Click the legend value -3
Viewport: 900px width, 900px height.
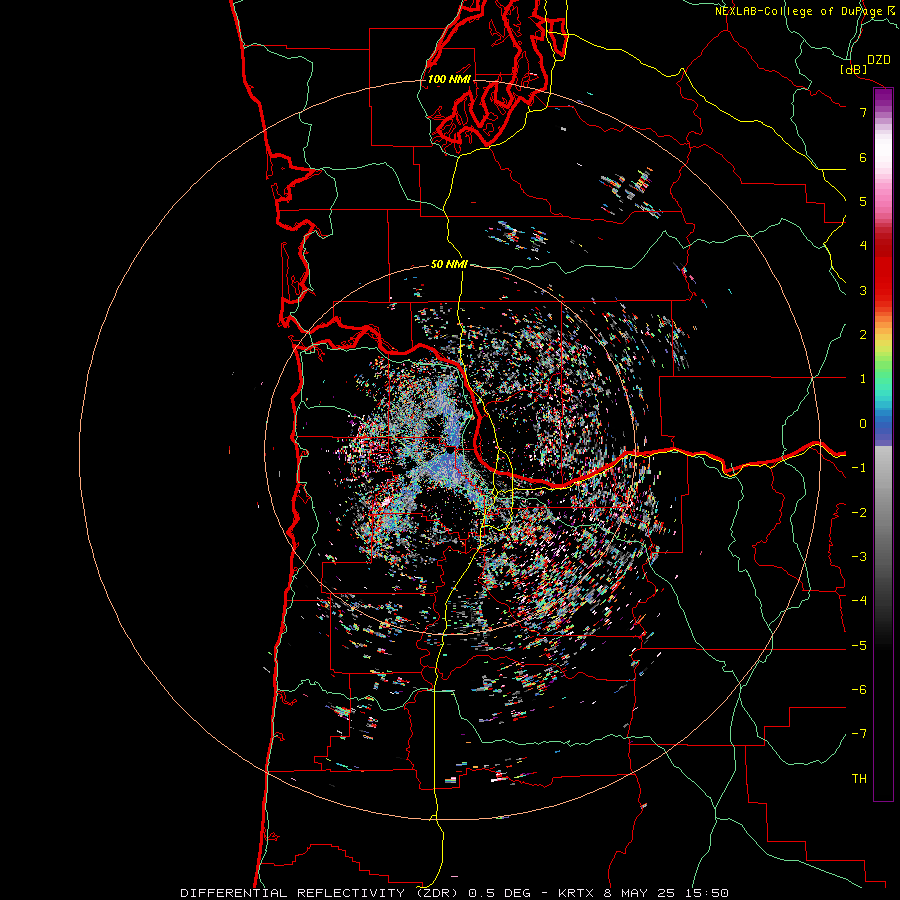point(859,557)
